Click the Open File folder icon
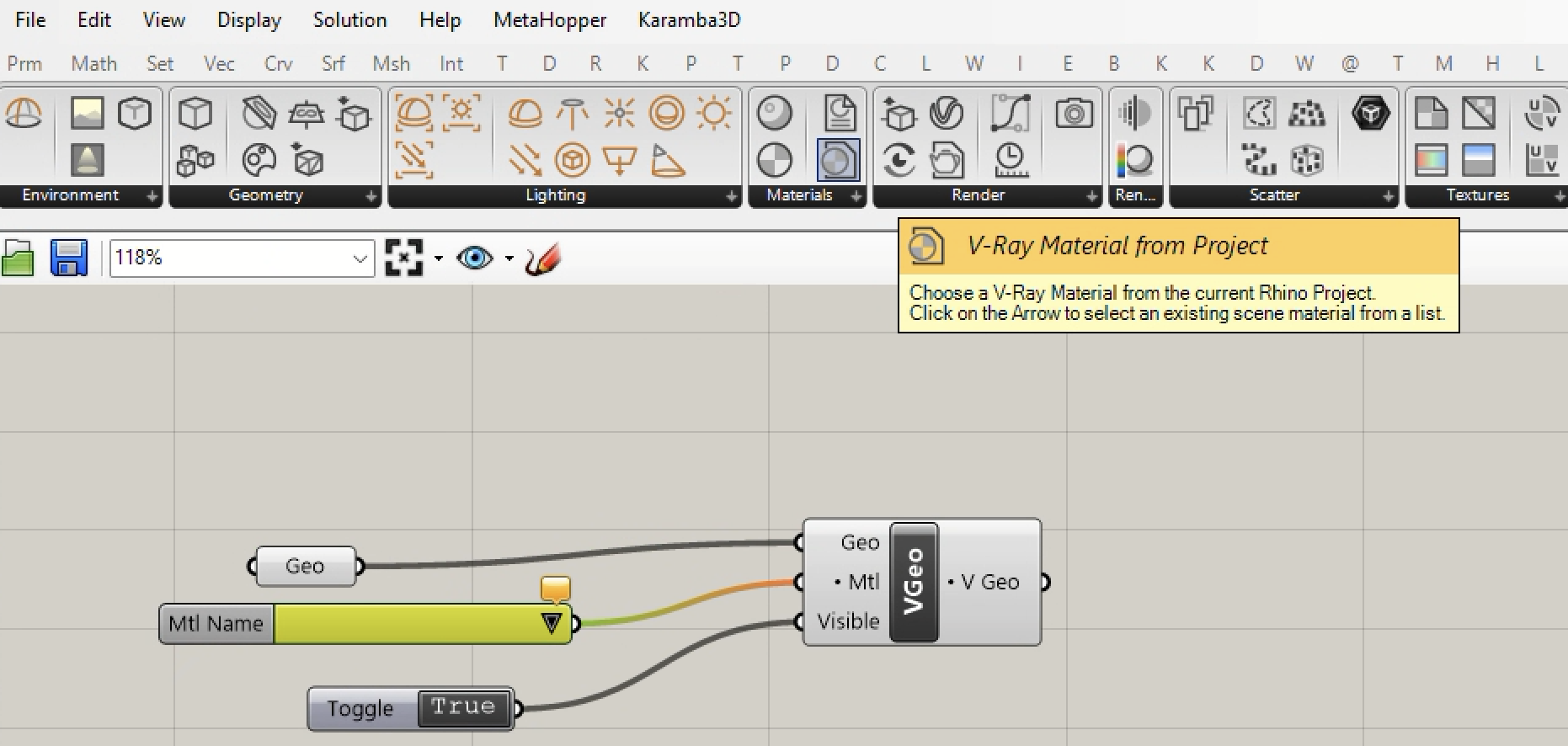The height and width of the screenshot is (746, 1568). click(x=18, y=258)
